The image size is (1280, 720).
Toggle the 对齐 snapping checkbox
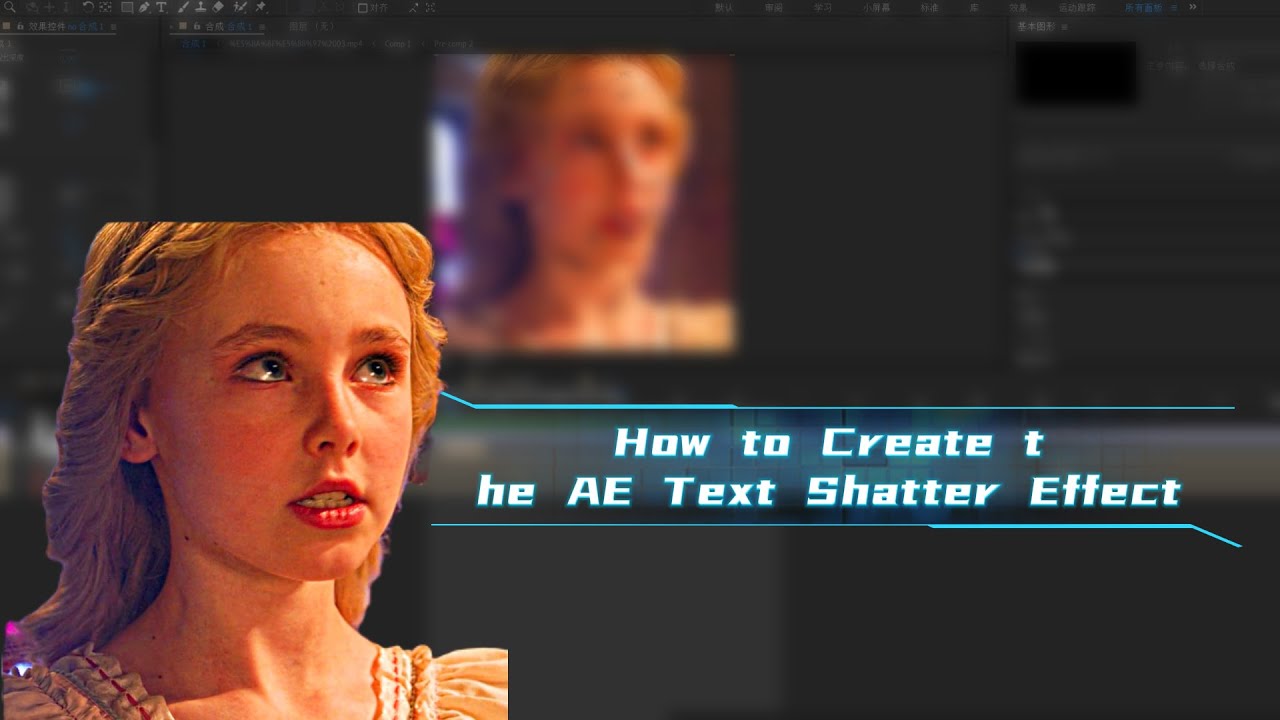coord(362,8)
